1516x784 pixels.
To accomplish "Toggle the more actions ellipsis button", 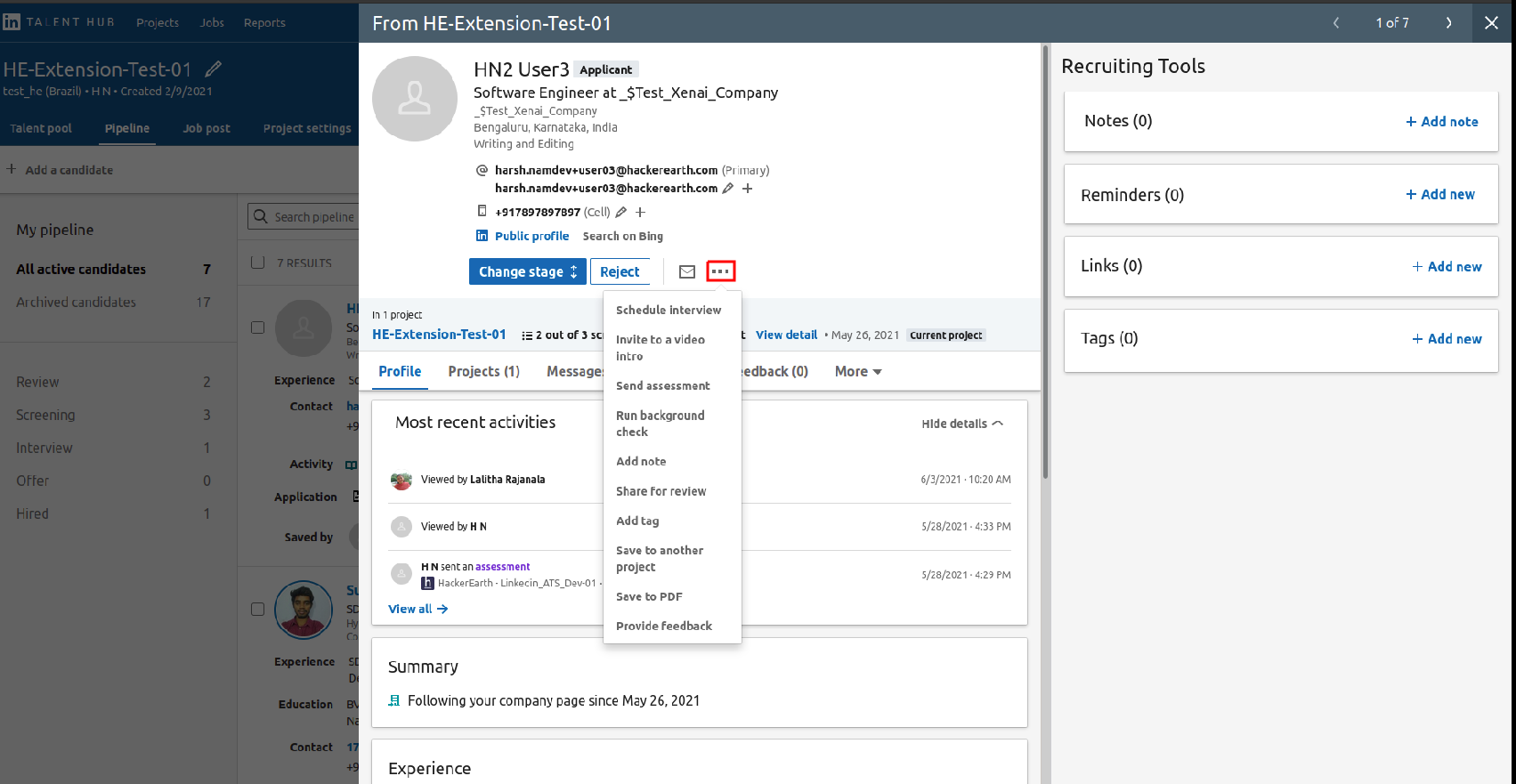I will tap(721, 271).
